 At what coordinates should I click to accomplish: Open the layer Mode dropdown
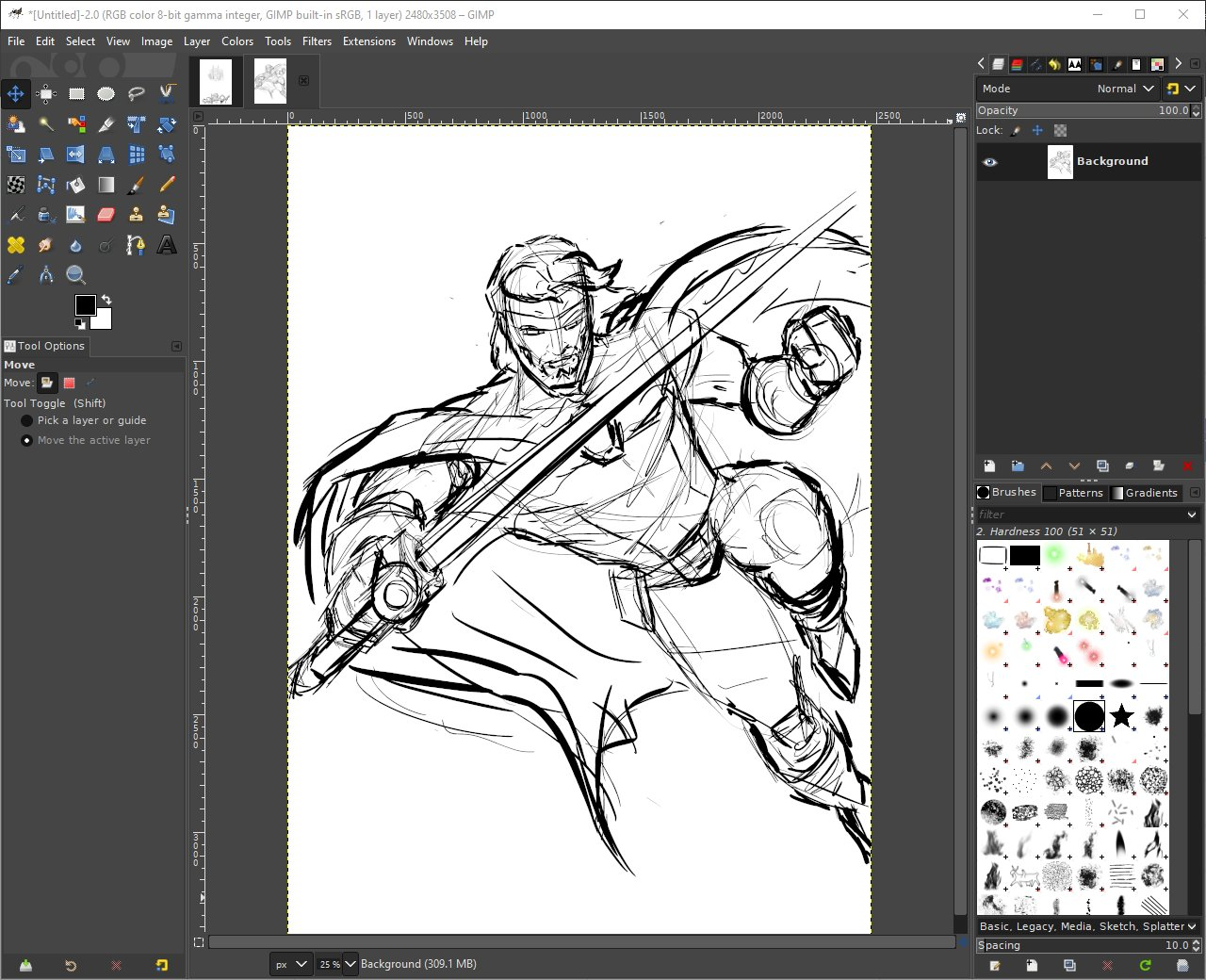pos(1067,89)
